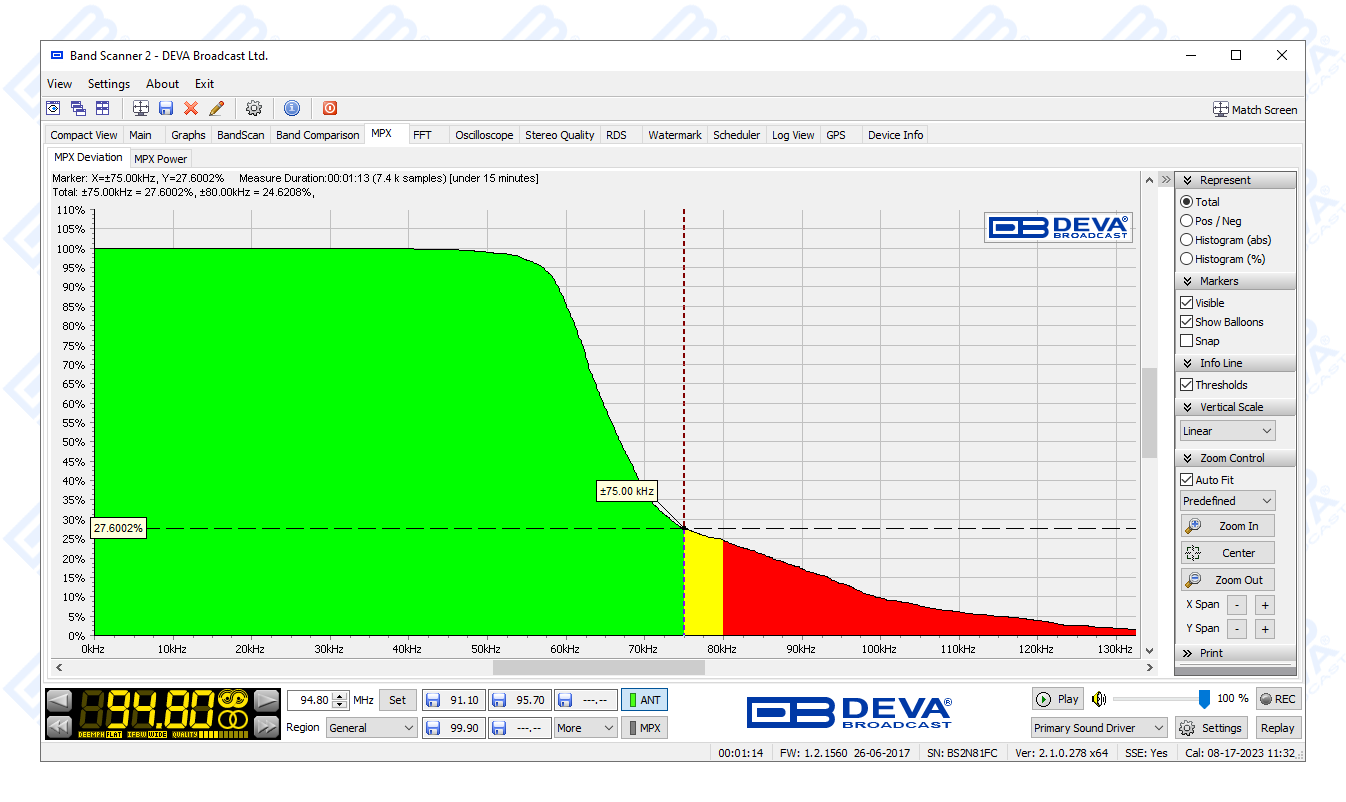The image size is (1346, 802).
Task: Open the Vertical Scale Linear dropdown
Action: point(1227,431)
